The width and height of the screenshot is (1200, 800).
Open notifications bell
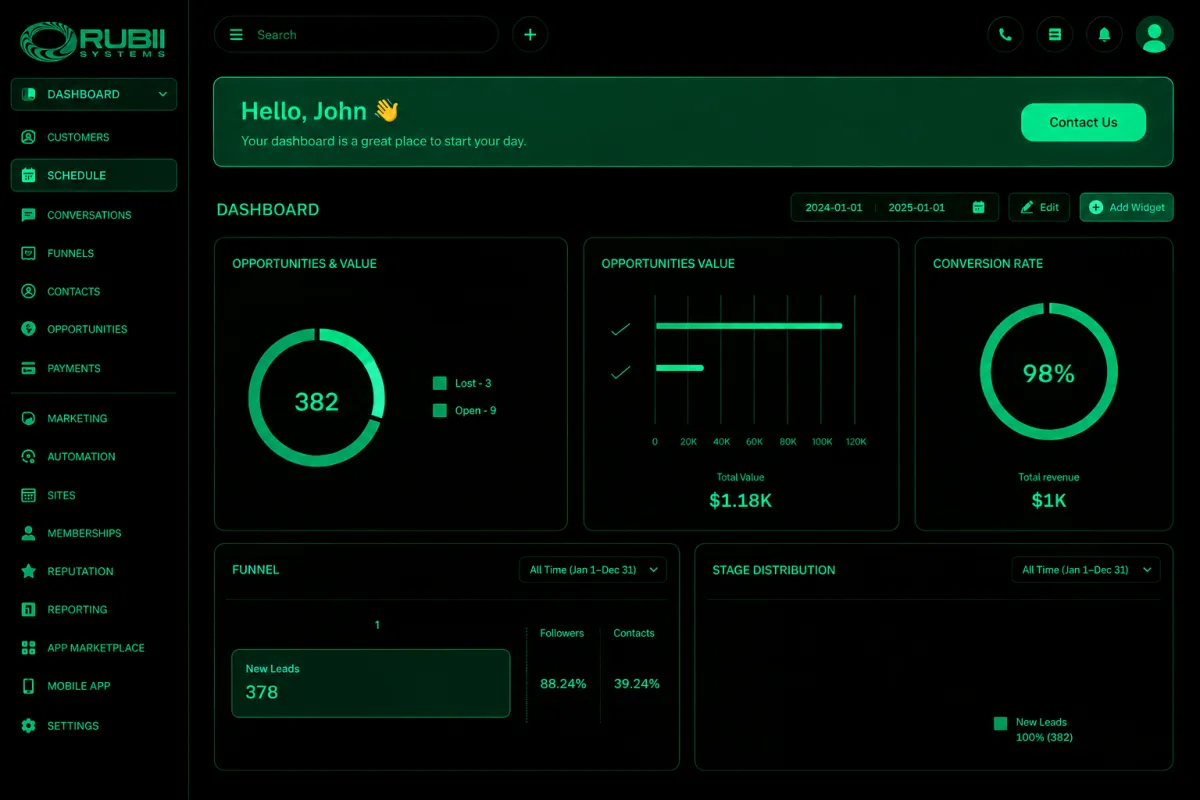click(1104, 35)
